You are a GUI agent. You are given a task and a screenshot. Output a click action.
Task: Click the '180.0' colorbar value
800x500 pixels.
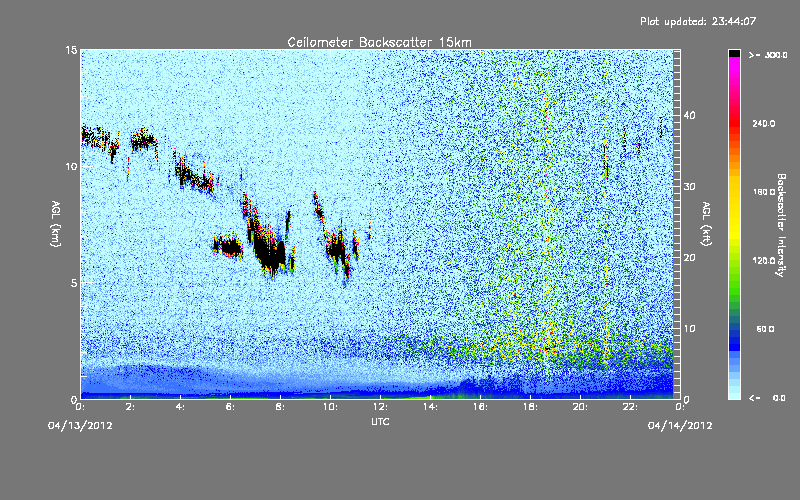pyautogui.click(x=764, y=192)
